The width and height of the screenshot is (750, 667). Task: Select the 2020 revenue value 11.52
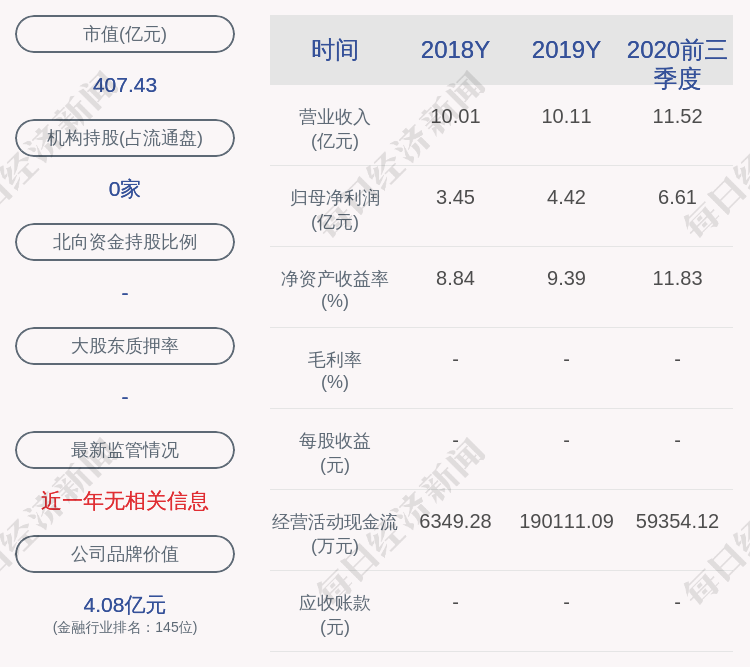coord(677,117)
